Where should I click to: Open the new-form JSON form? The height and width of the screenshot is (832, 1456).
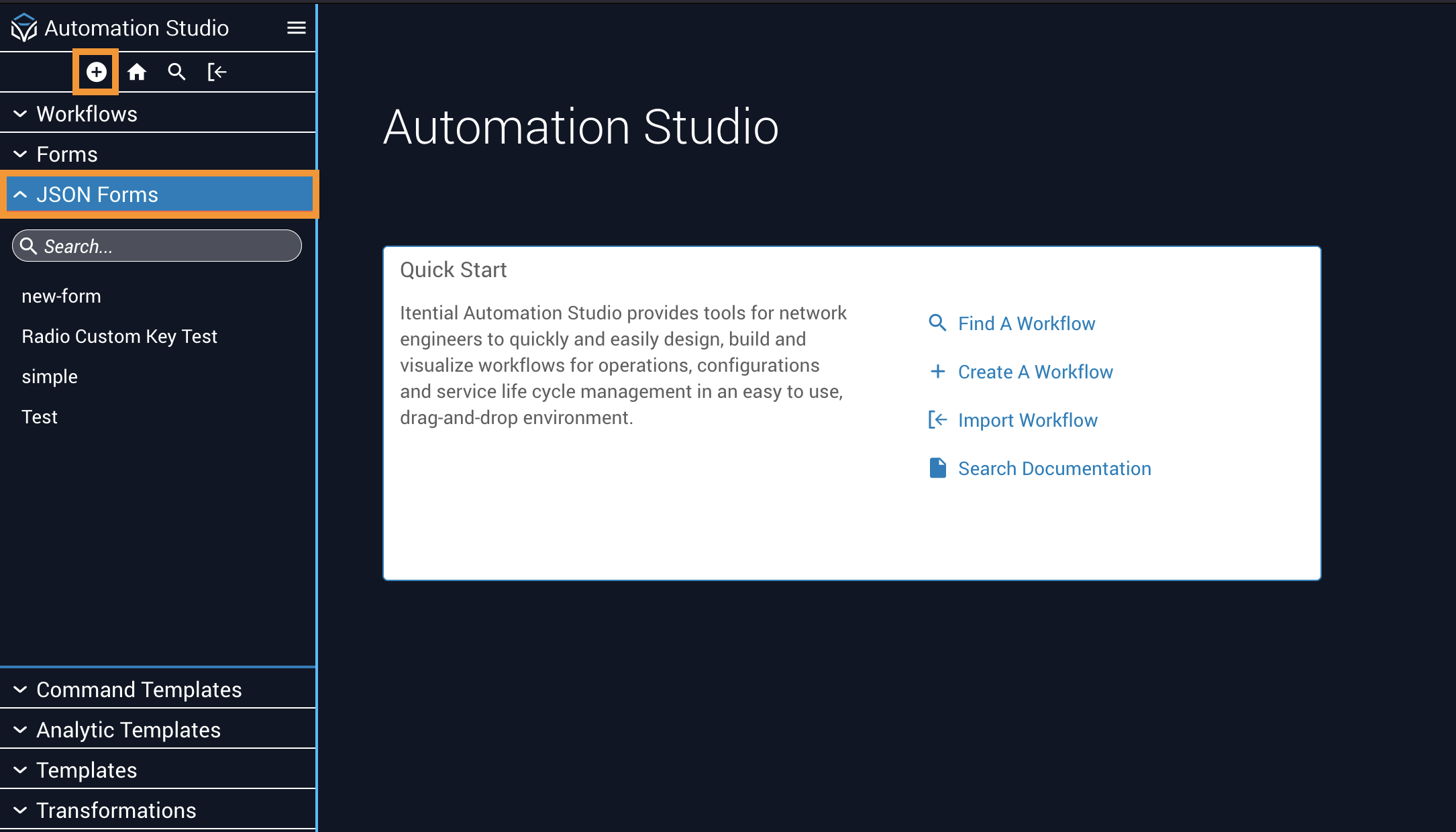(x=61, y=296)
